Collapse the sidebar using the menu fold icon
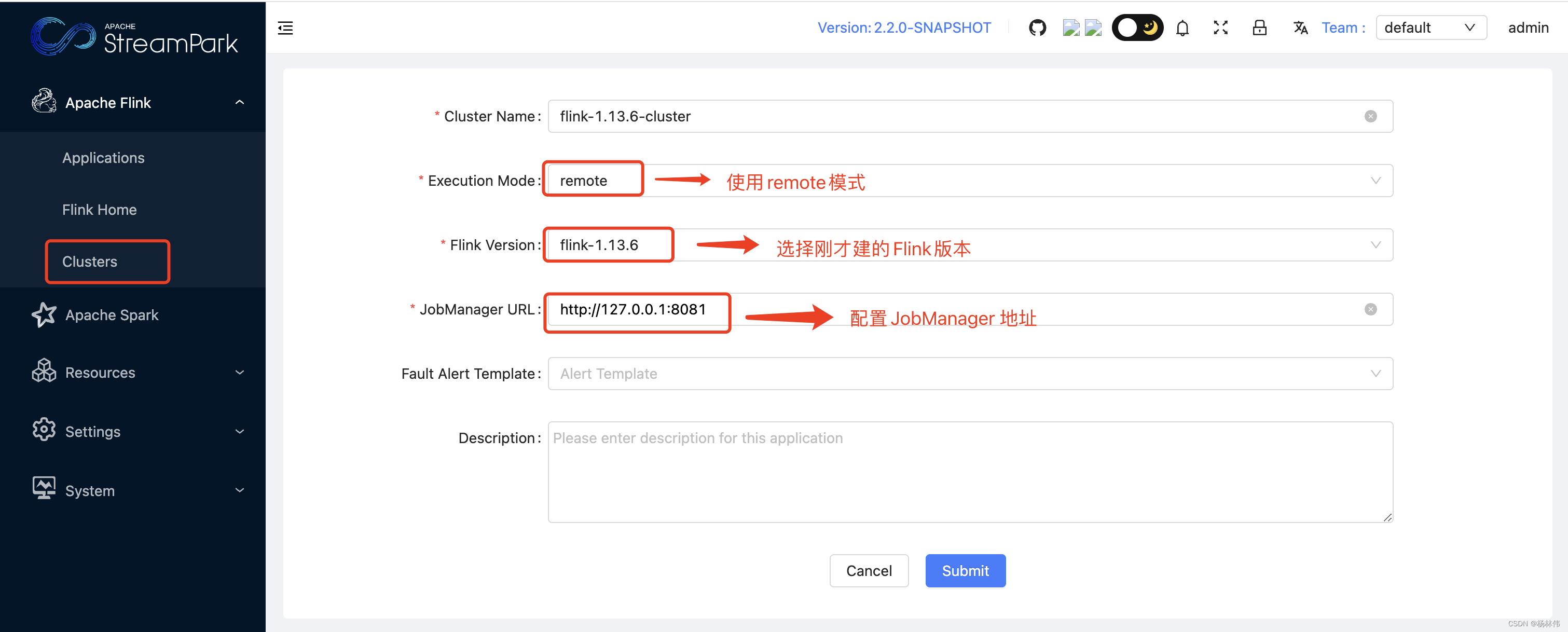Image resolution: width=1568 pixels, height=632 pixels. pos(285,28)
